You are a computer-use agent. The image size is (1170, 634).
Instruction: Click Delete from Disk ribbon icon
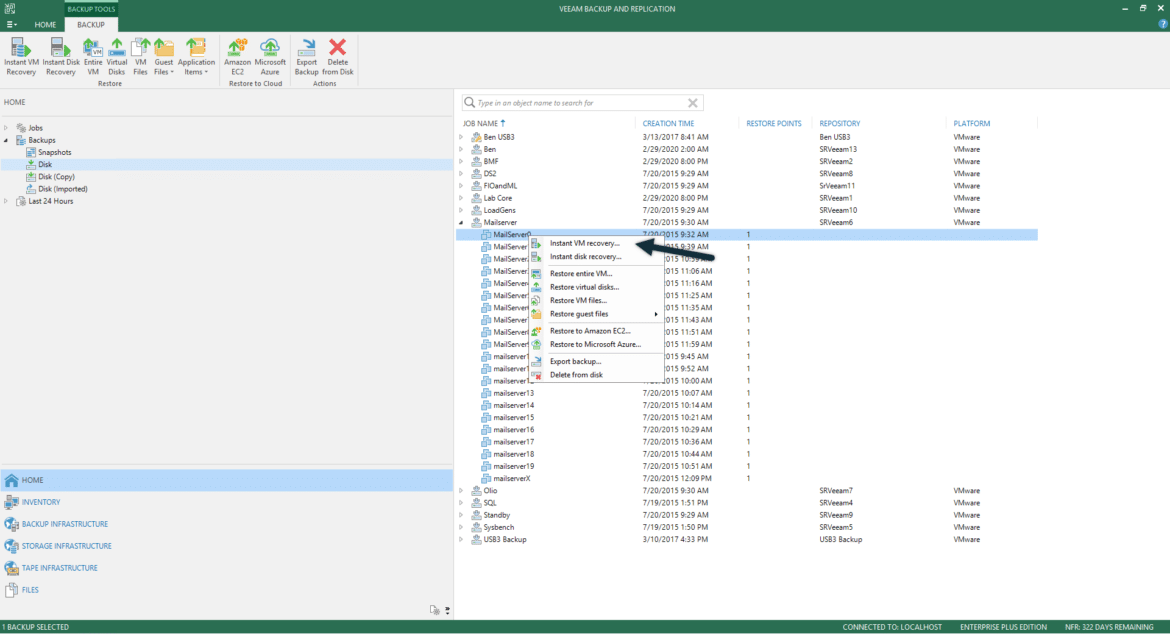pyautogui.click(x=338, y=57)
